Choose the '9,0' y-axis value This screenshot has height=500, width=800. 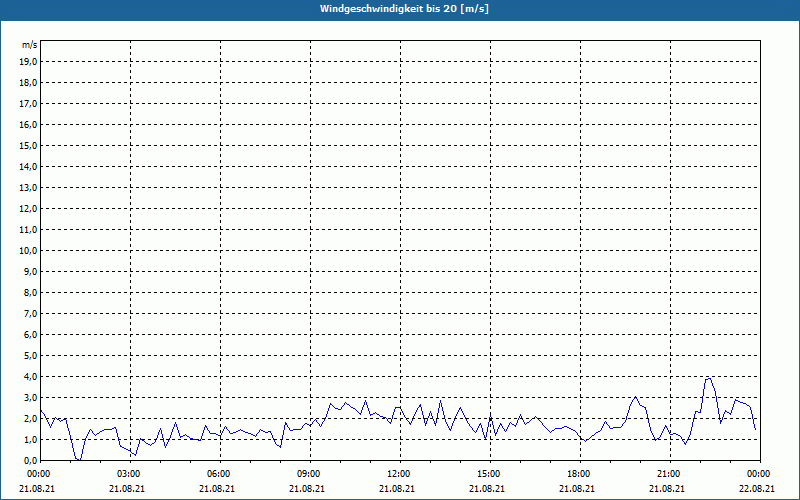pyautogui.click(x=31, y=271)
